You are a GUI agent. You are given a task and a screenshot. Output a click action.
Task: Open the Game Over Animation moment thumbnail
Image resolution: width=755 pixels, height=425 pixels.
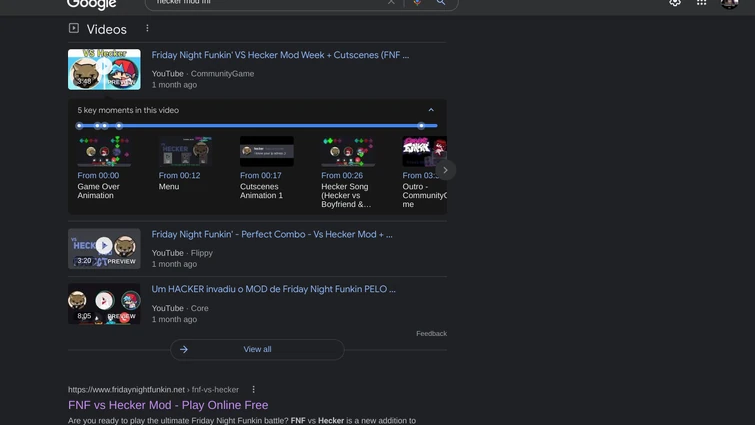coord(104,151)
